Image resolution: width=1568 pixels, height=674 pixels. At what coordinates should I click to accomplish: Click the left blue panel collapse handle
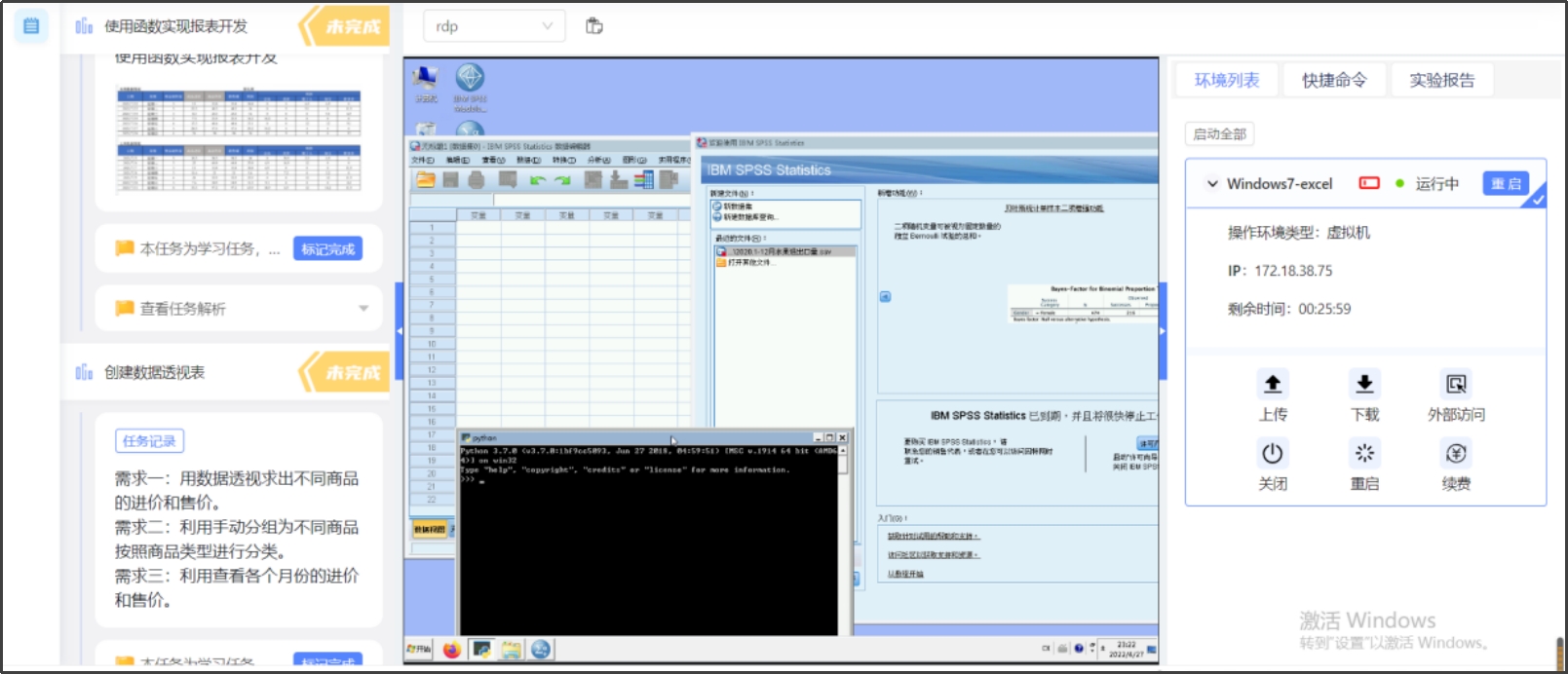point(399,331)
